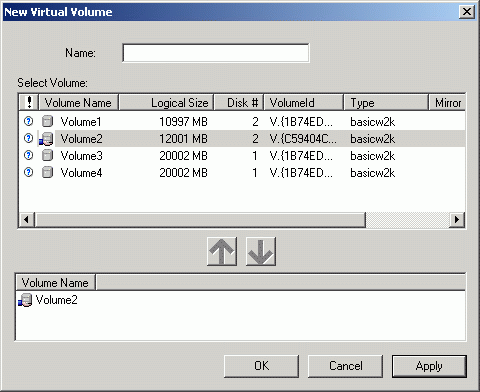Click the horizontal scrollbar thumb of volume list
The height and width of the screenshot is (392, 480).
(x=200, y=220)
